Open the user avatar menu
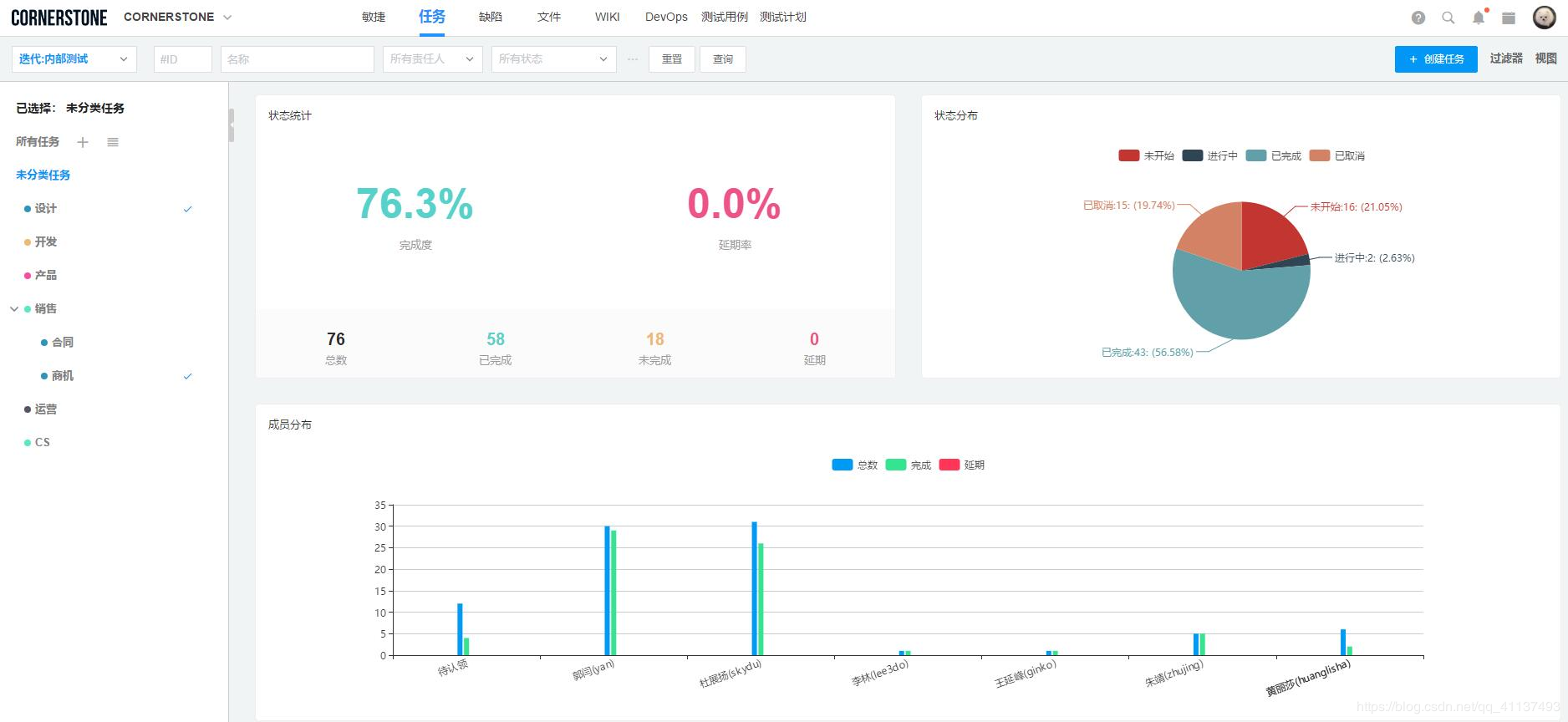 tap(1544, 17)
